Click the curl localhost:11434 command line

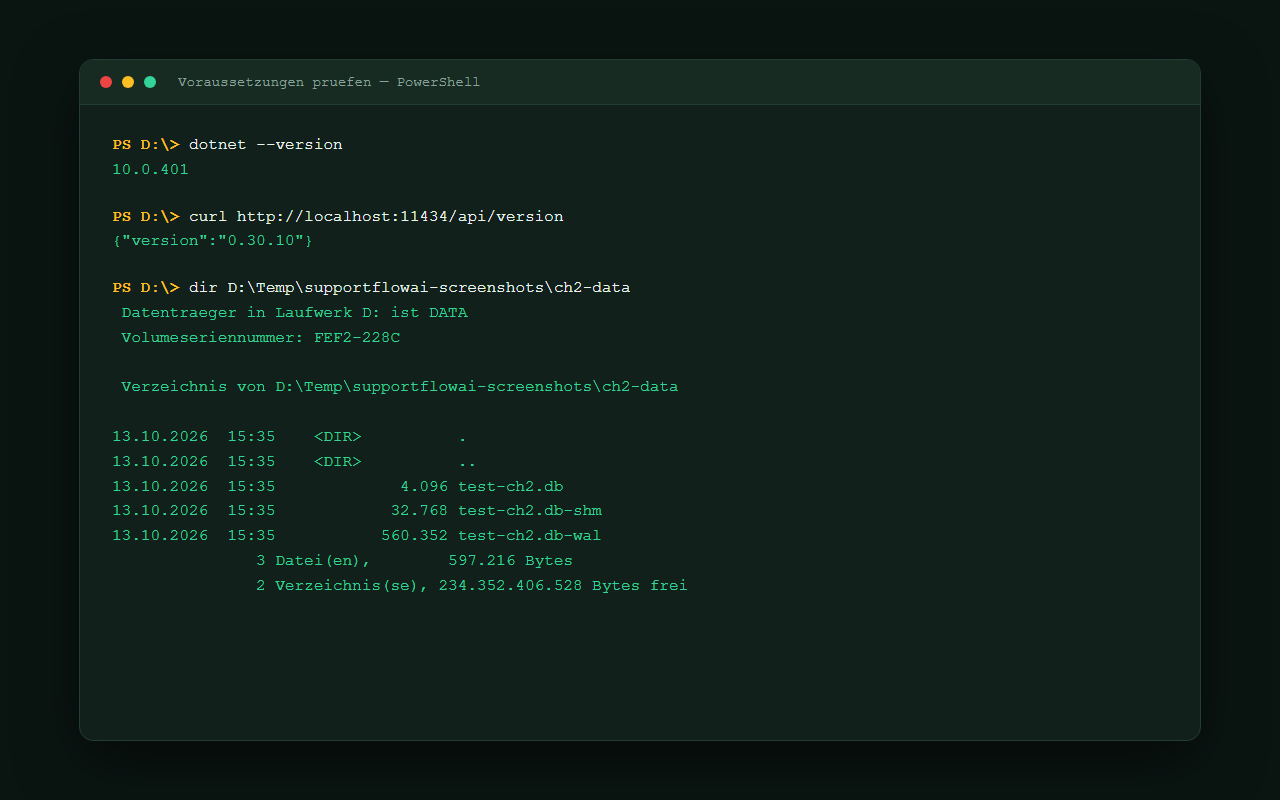(376, 217)
